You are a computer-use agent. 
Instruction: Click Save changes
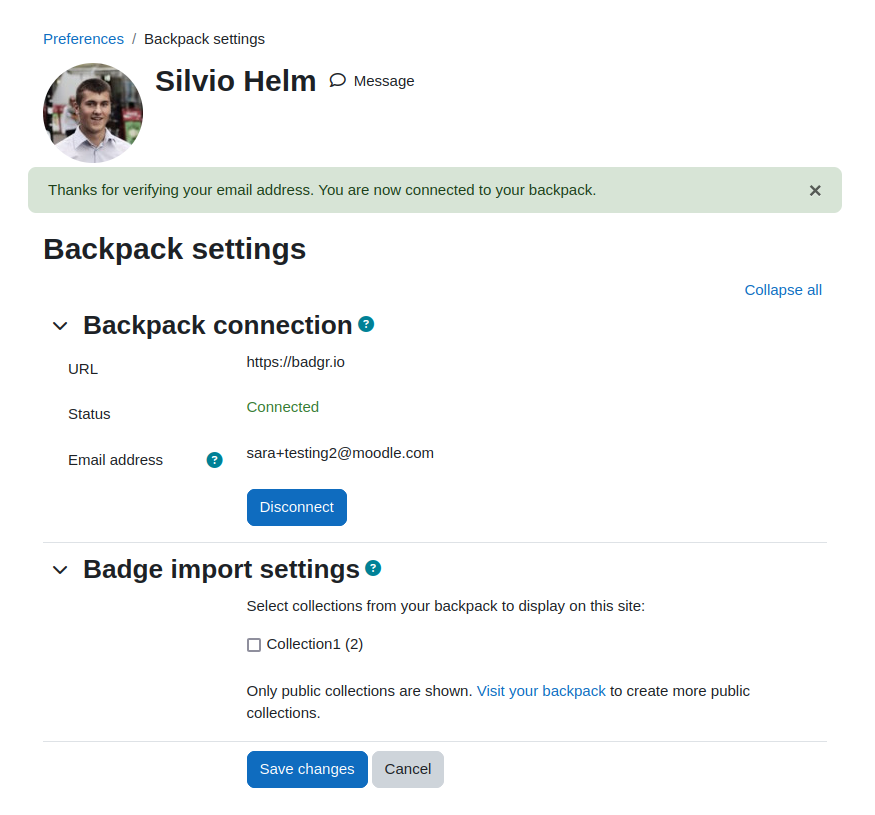tap(307, 769)
